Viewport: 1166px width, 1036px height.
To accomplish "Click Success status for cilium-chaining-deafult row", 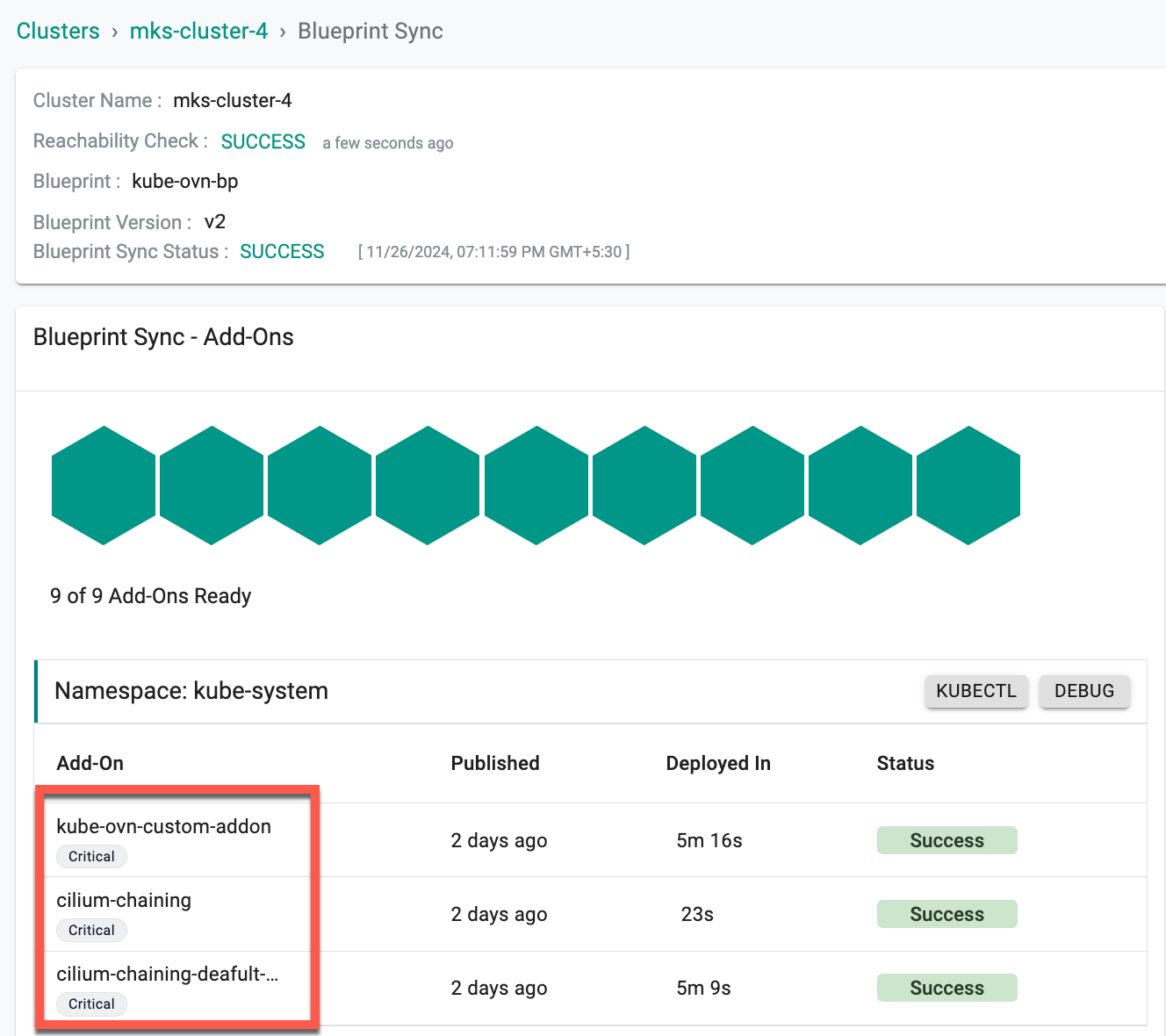I will tap(946, 988).
